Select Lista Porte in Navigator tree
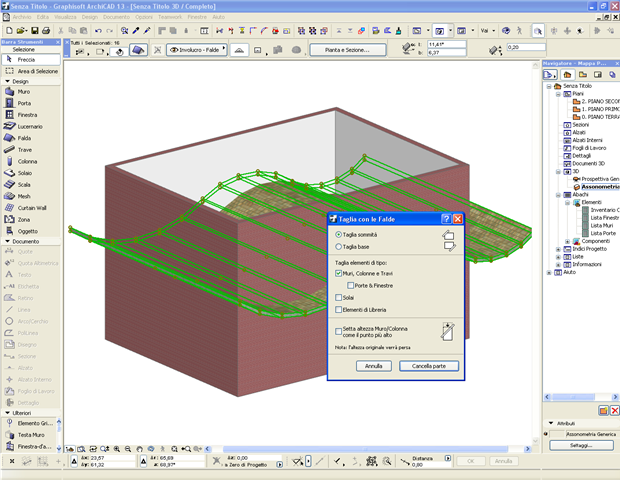 click(x=603, y=234)
